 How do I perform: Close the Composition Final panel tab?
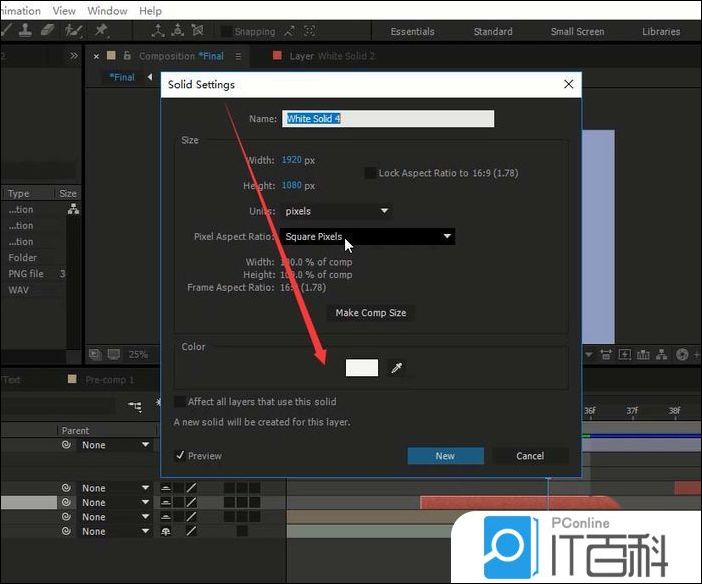96,56
